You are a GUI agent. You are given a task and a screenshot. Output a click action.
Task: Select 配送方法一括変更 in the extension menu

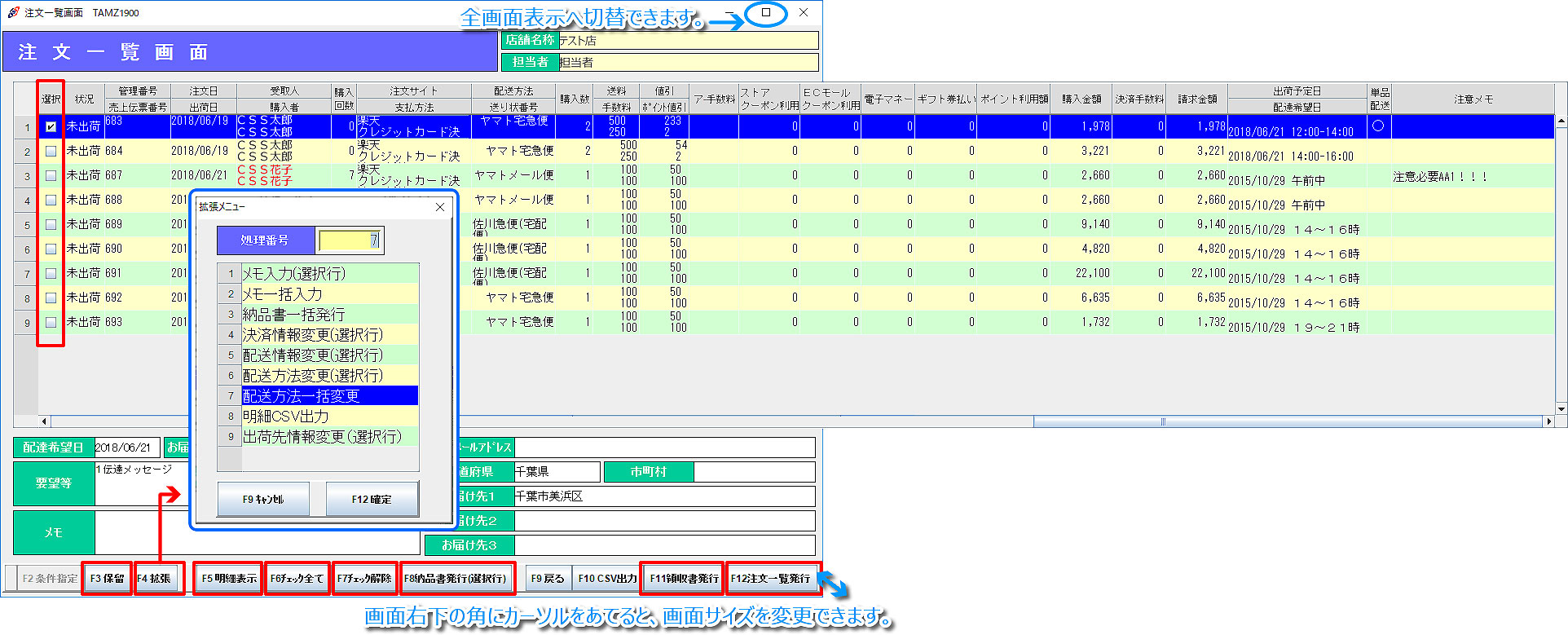pyautogui.click(x=329, y=396)
